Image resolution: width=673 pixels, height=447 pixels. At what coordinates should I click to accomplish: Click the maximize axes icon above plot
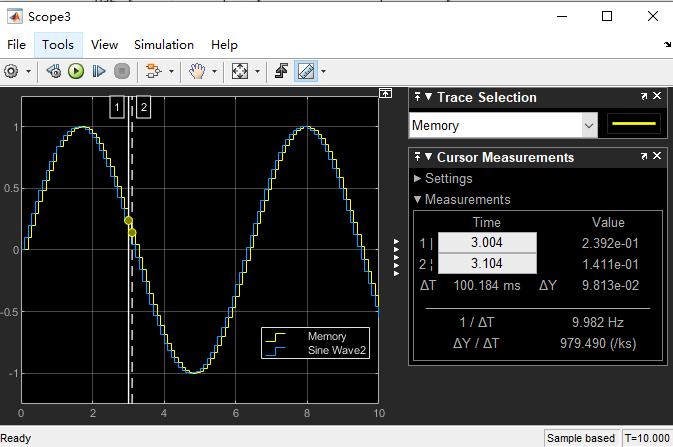click(x=385, y=93)
